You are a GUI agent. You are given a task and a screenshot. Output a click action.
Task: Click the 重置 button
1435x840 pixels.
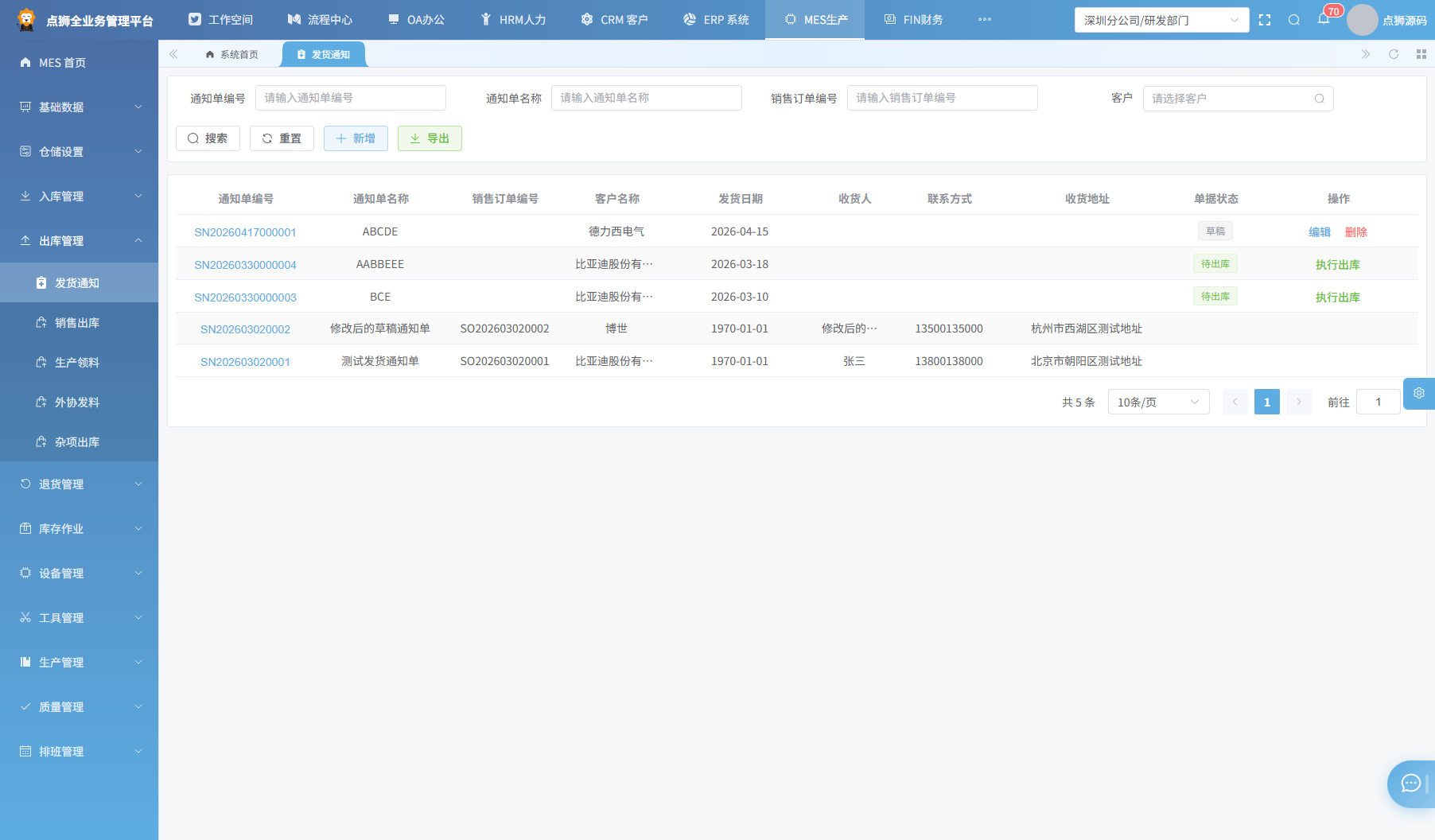coord(282,138)
